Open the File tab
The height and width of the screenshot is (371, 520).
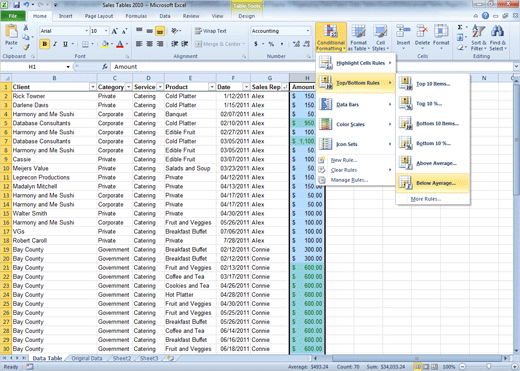(13, 16)
